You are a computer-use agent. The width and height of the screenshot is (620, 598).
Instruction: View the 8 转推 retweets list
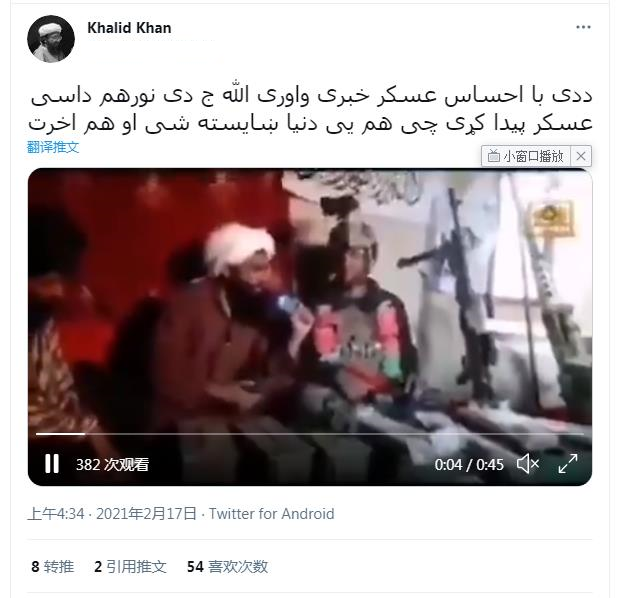[53, 566]
